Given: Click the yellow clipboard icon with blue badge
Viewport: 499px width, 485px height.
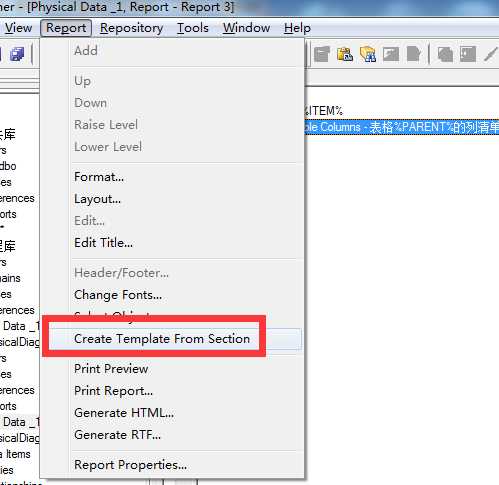Looking at the screenshot, I should click(x=345, y=54).
